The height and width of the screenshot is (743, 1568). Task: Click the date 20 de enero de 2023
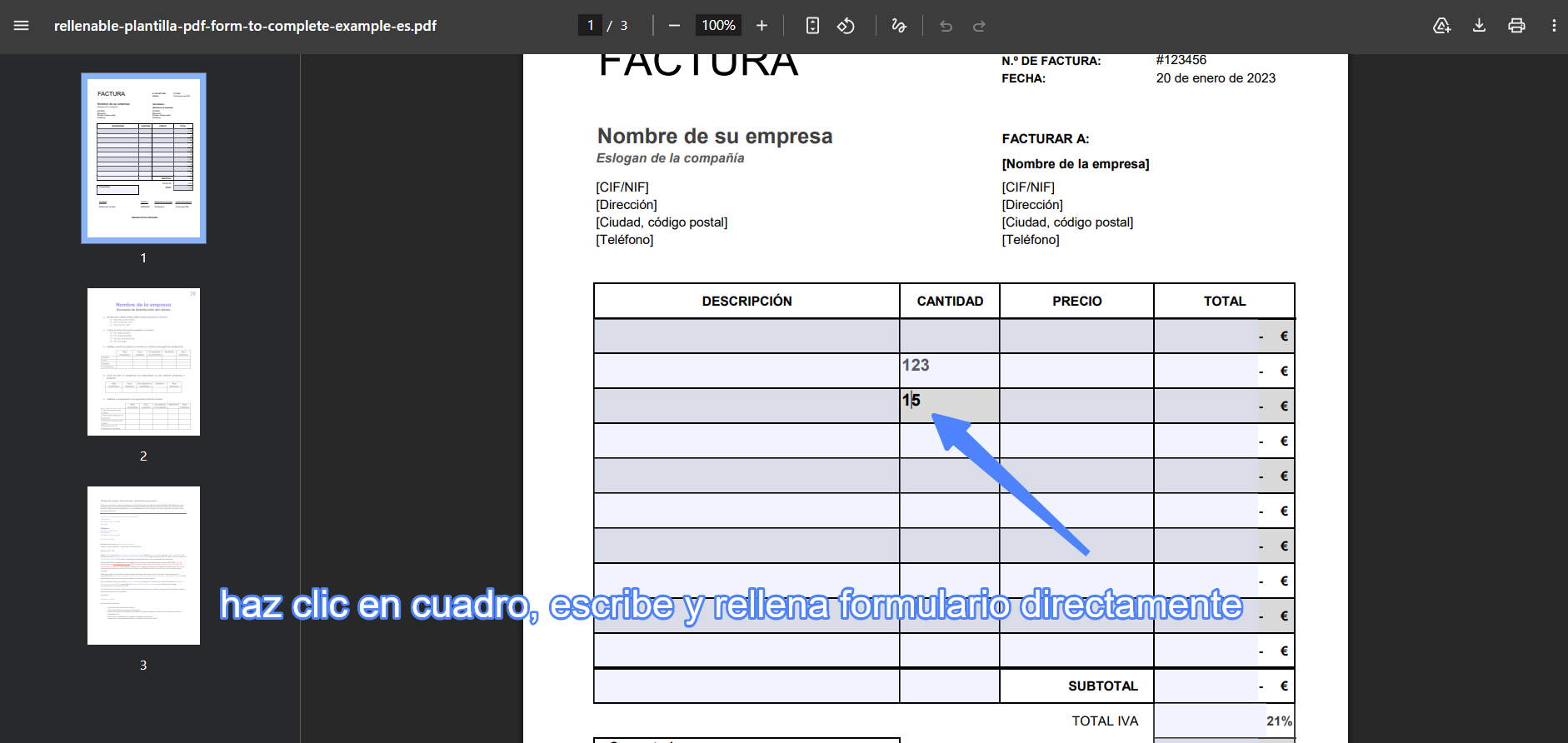[x=1216, y=77]
